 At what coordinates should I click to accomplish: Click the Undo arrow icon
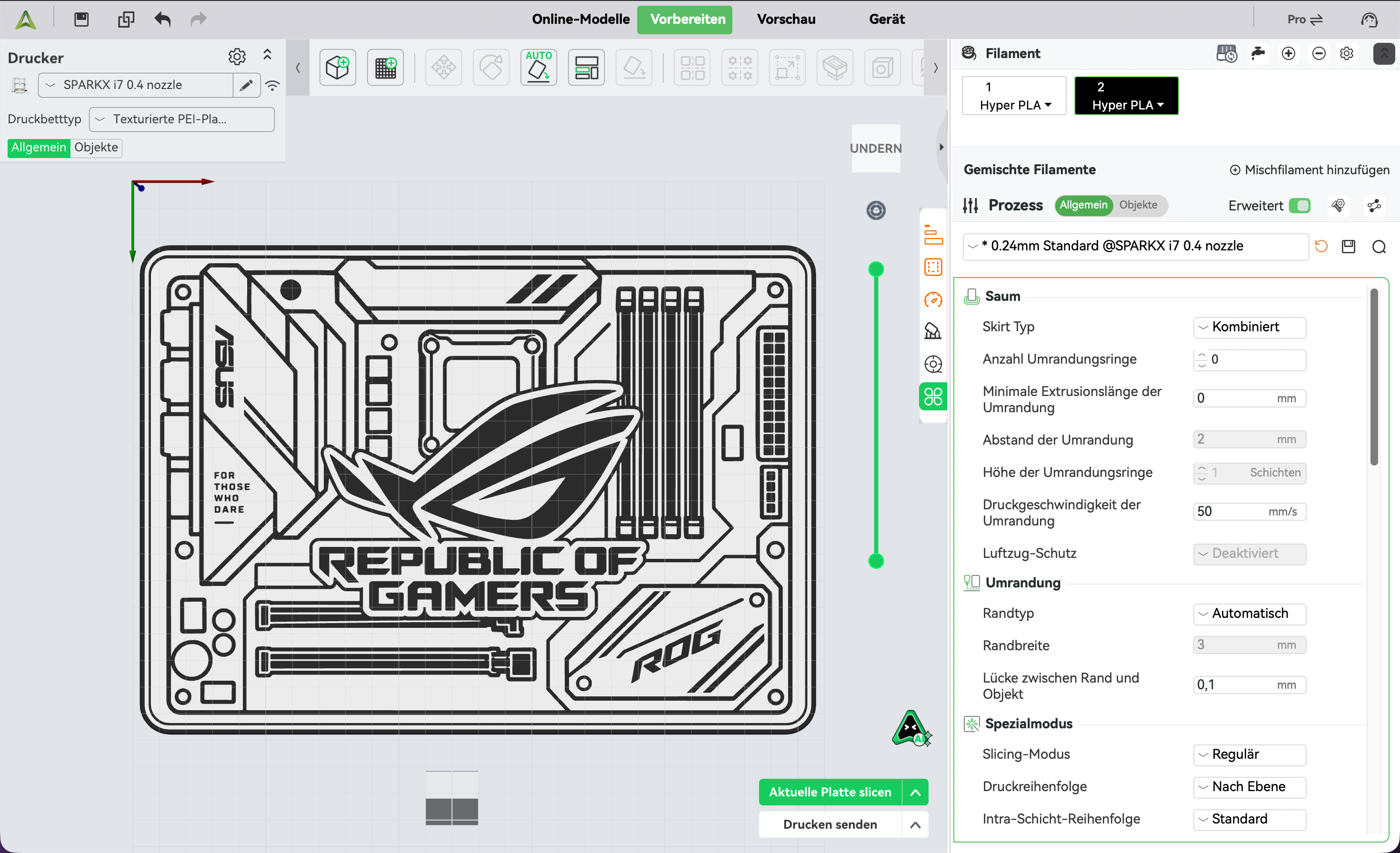coord(162,20)
